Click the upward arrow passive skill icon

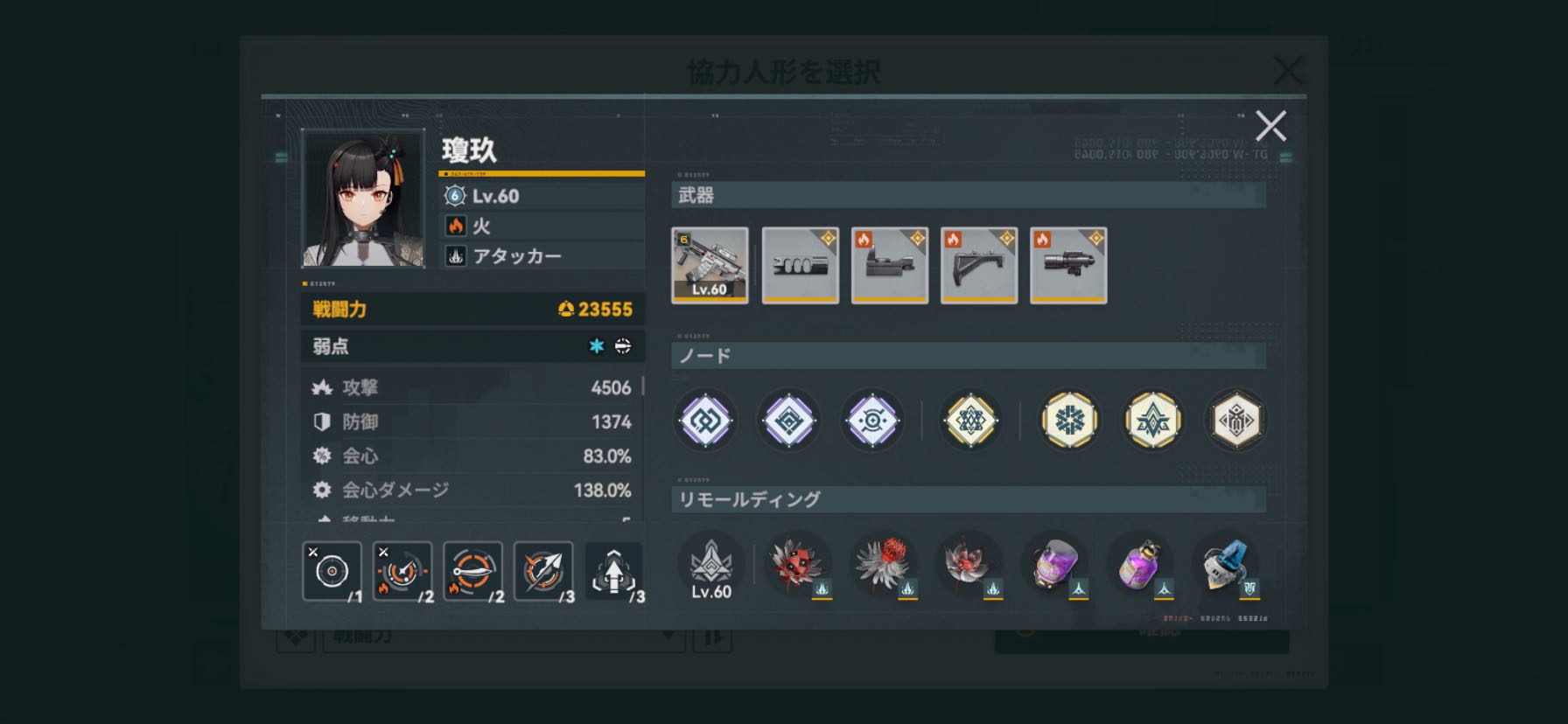[613, 572]
